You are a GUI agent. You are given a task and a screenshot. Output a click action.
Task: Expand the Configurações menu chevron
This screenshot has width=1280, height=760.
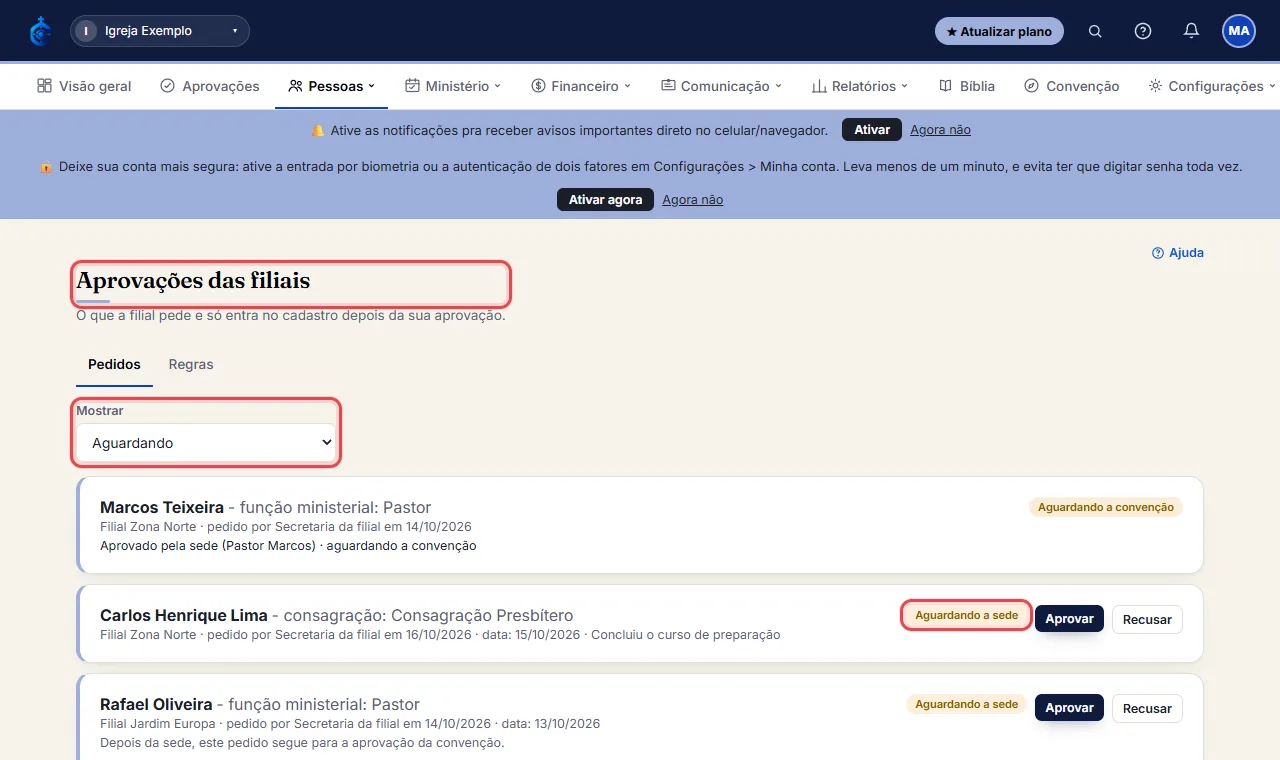(x=1272, y=86)
